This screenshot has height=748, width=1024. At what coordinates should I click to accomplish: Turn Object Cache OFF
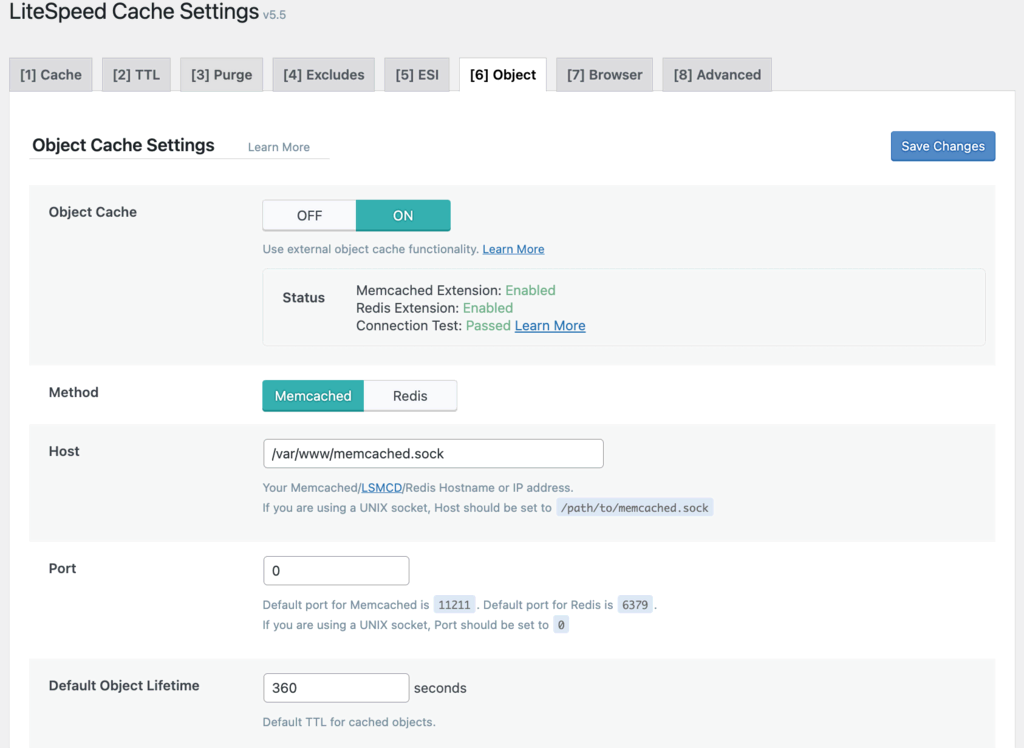click(309, 215)
